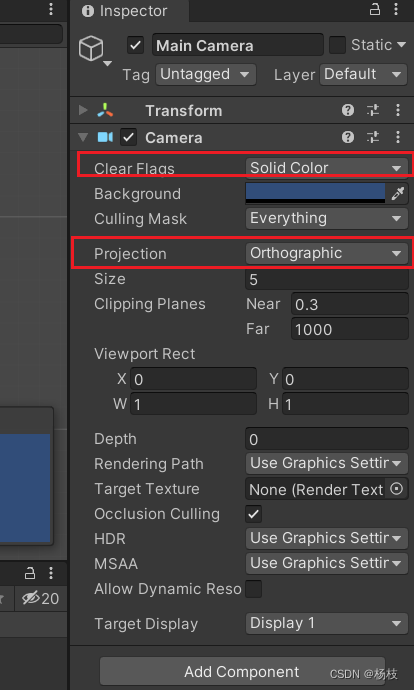Click the orthographic Size input field
This screenshot has width=414, height=690.
(326, 279)
